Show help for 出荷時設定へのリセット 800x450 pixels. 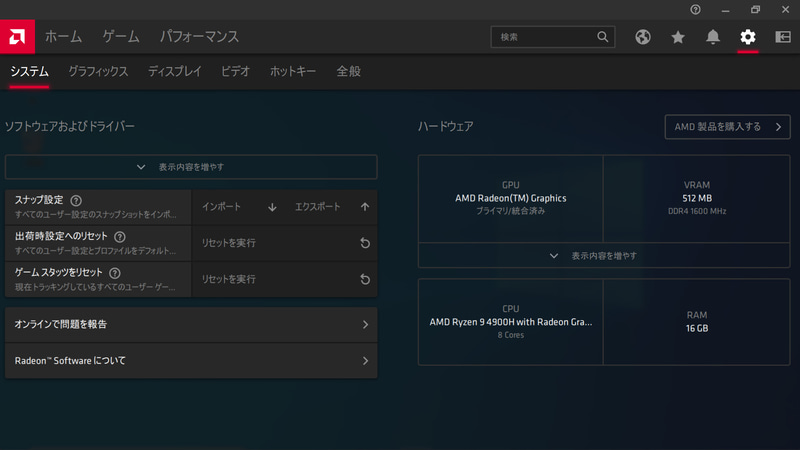(120, 237)
